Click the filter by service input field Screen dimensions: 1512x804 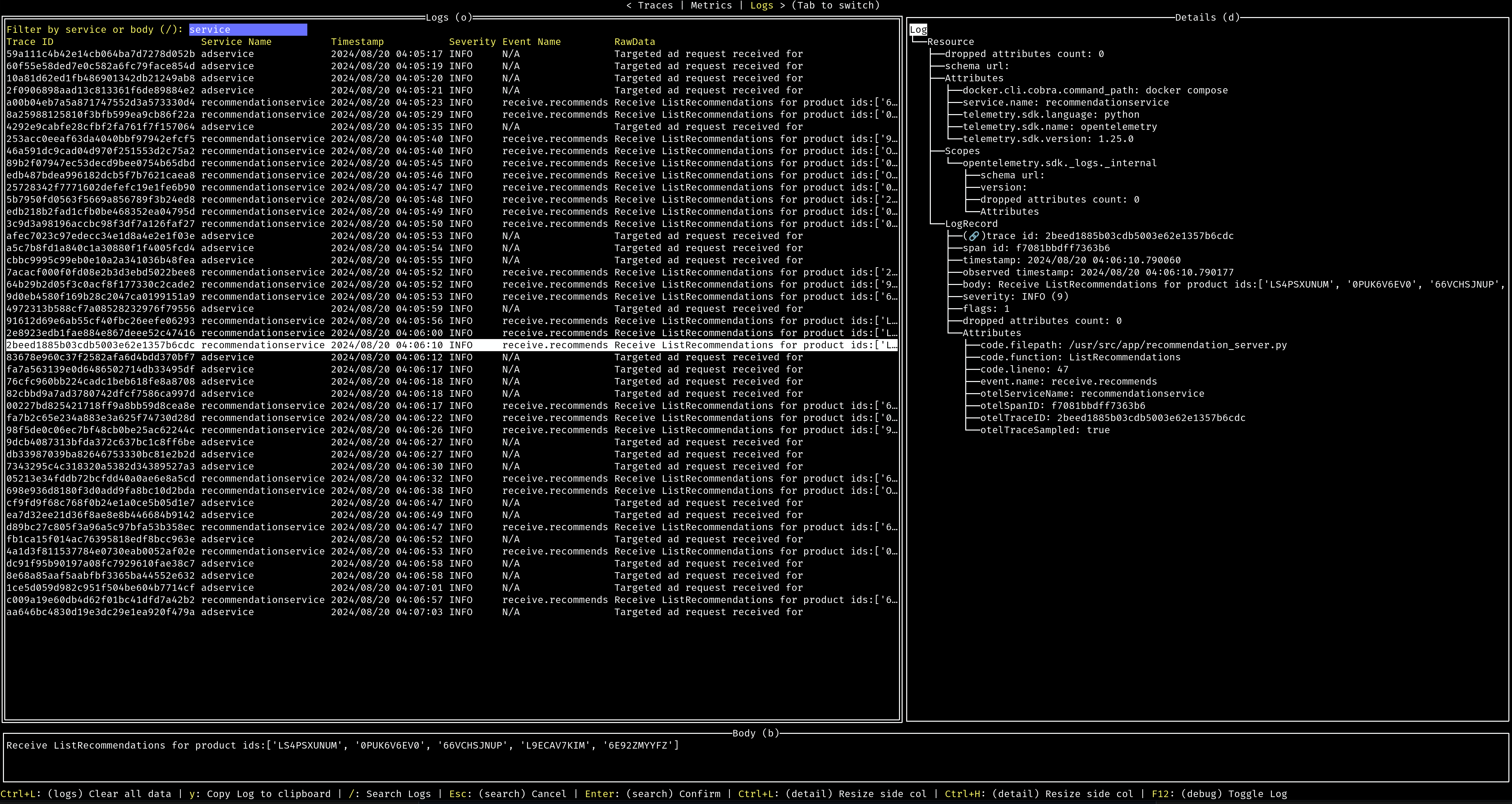(x=248, y=29)
